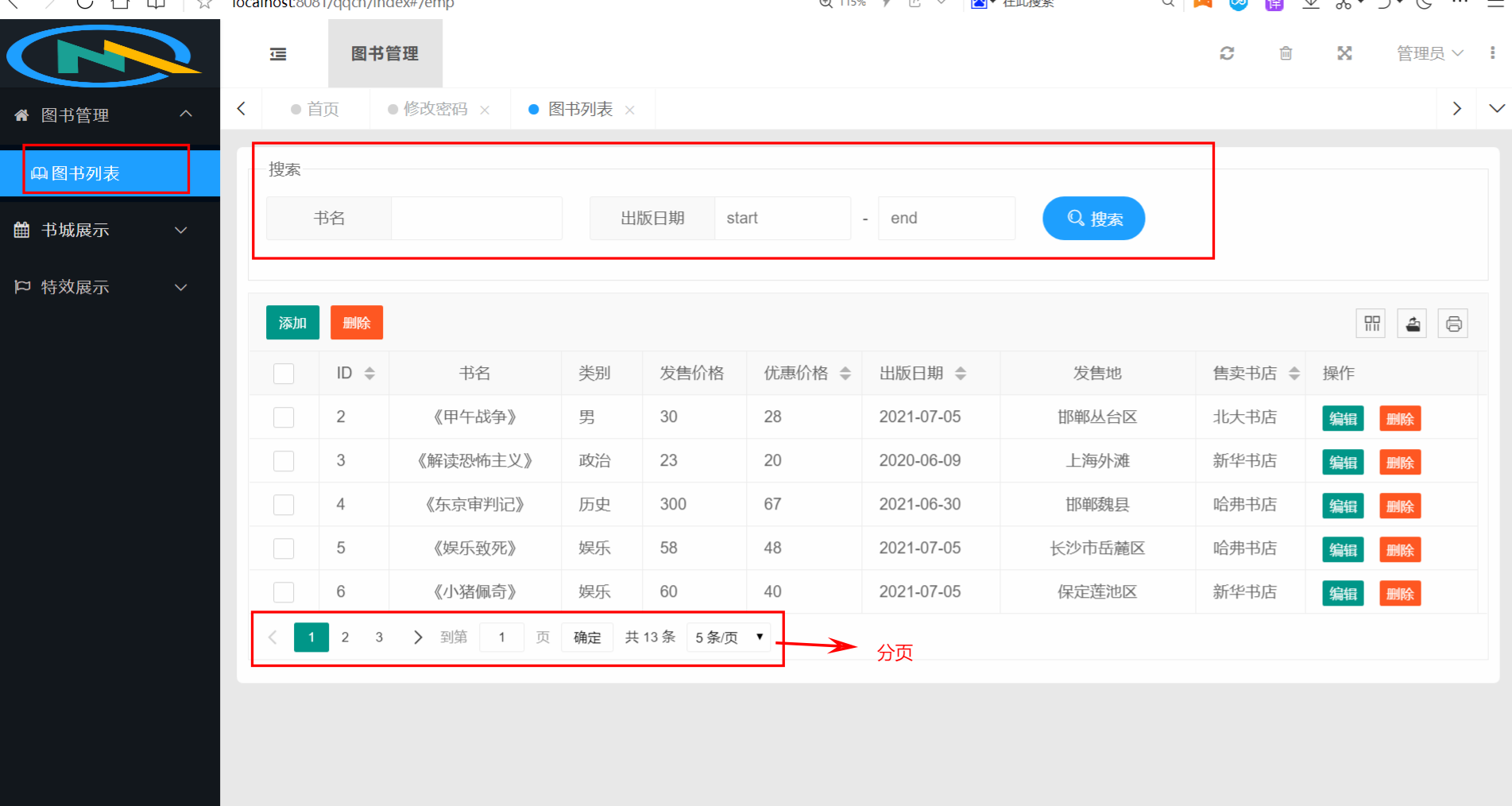This screenshot has height=806, width=1512.
Task: Click the 书名 search input field
Action: point(477,219)
